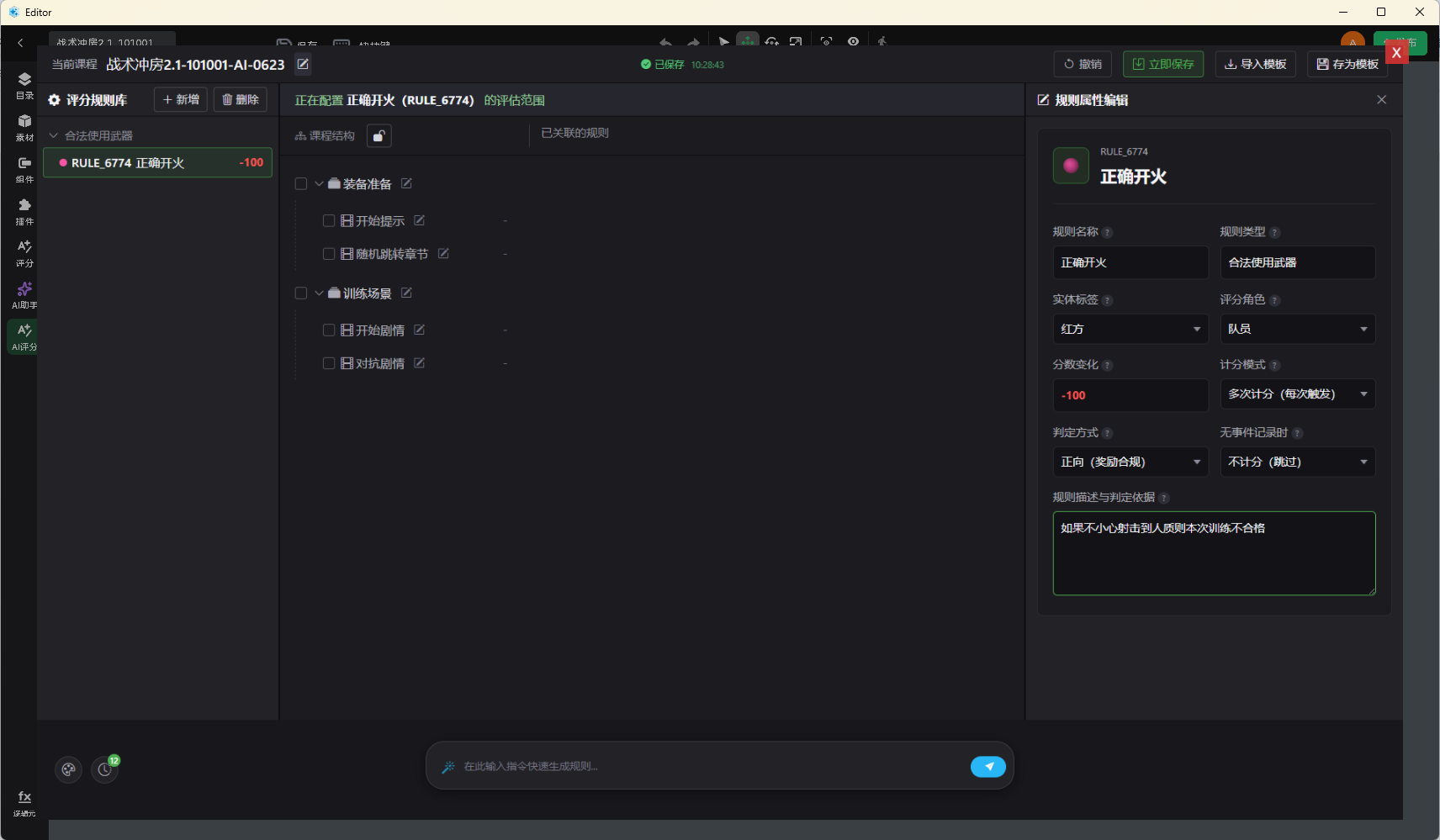Select RULE_6774 正确开火 in rule list
The width and height of the screenshot is (1440, 840).
(x=158, y=163)
